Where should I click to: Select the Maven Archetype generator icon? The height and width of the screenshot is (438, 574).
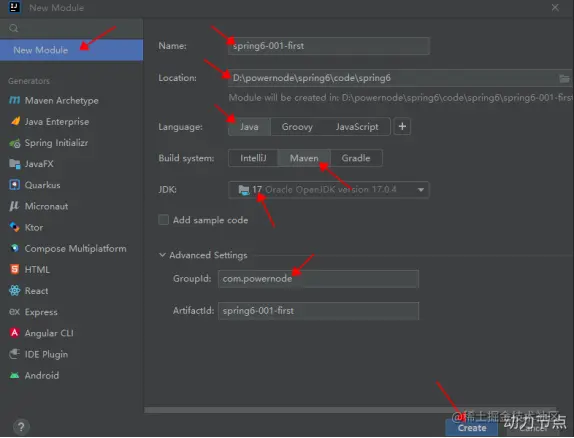click(x=14, y=100)
